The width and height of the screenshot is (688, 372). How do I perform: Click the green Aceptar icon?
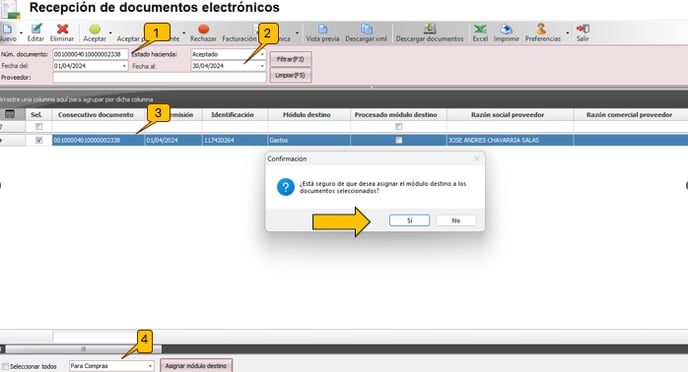point(95,29)
